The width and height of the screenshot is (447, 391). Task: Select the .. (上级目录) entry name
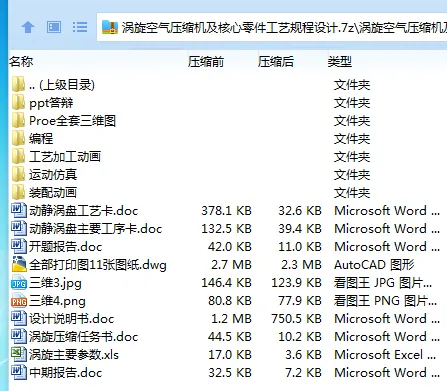(x=62, y=85)
